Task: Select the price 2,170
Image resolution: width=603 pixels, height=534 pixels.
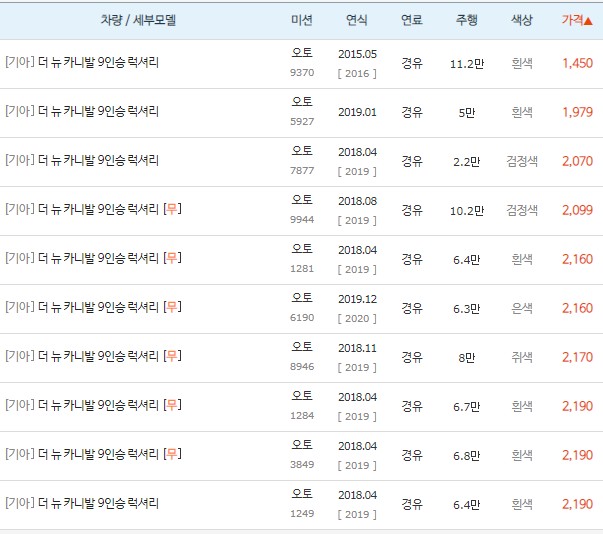Action: (577, 358)
